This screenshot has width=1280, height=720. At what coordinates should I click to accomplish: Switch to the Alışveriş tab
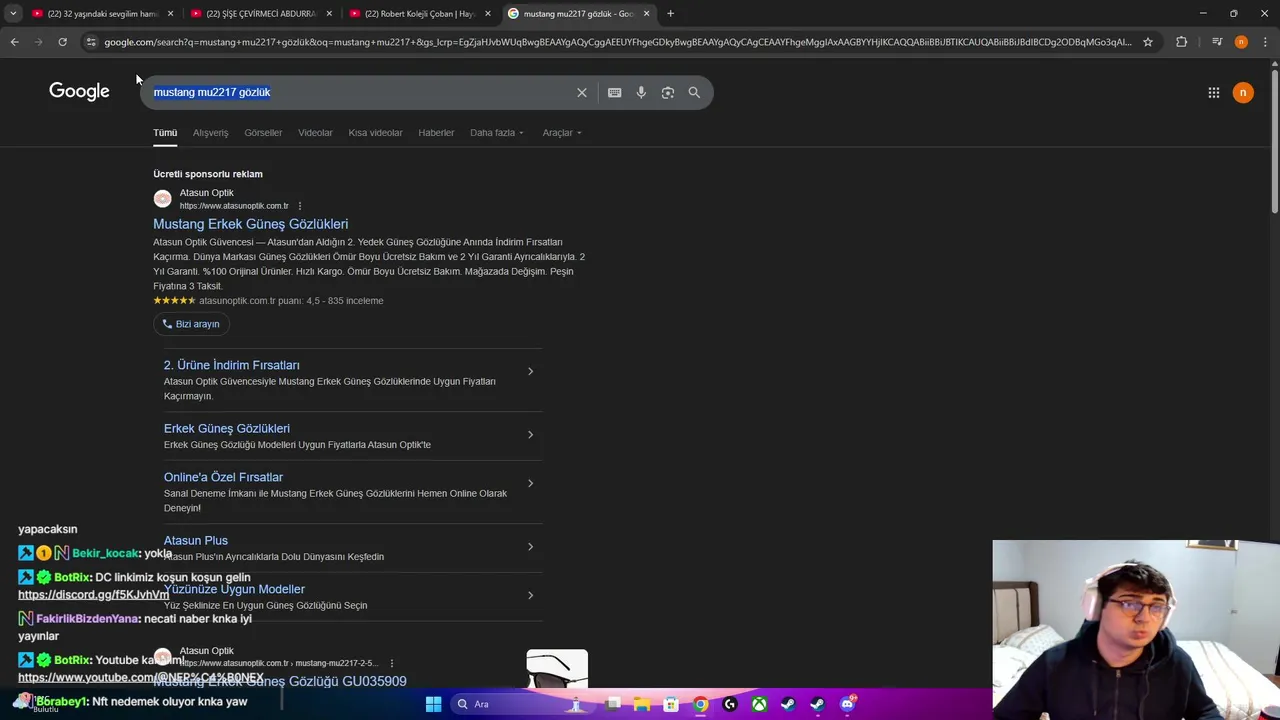pyautogui.click(x=210, y=133)
